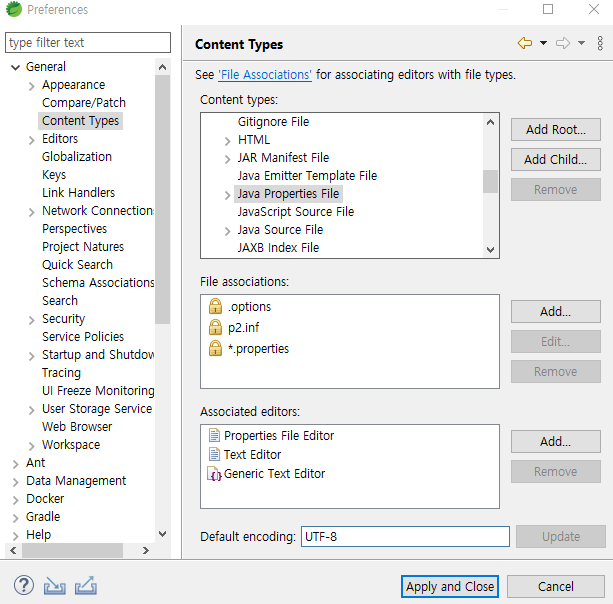Click the help question mark icon

coord(24,585)
